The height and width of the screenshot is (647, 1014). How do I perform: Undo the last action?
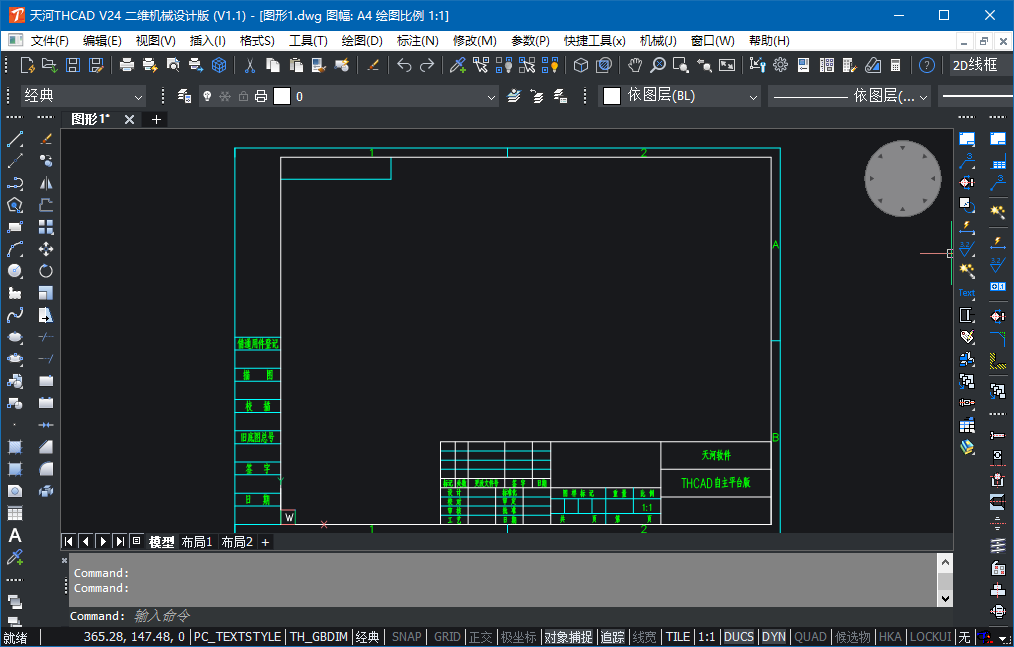tap(404, 65)
